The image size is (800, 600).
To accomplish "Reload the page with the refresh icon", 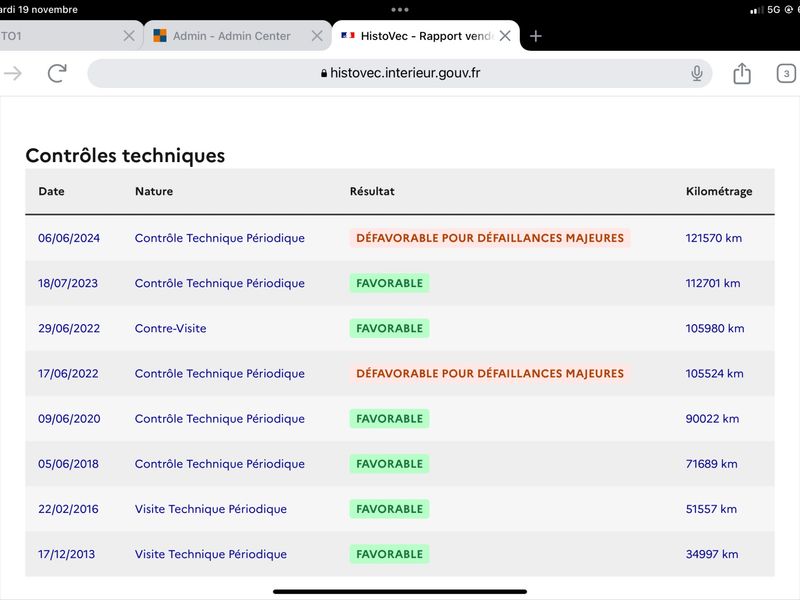I will (57, 73).
